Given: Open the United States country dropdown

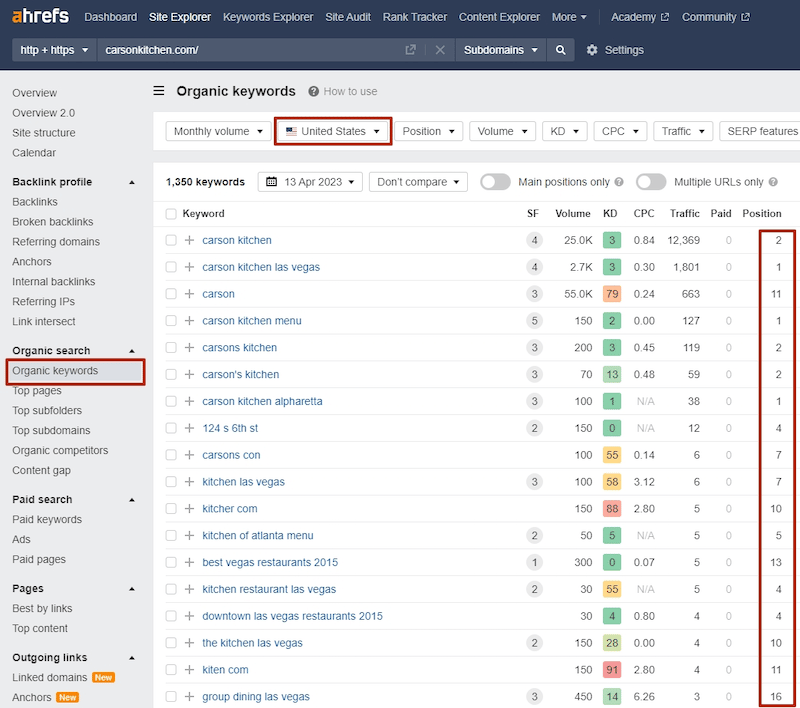Looking at the screenshot, I should pyautogui.click(x=333, y=131).
